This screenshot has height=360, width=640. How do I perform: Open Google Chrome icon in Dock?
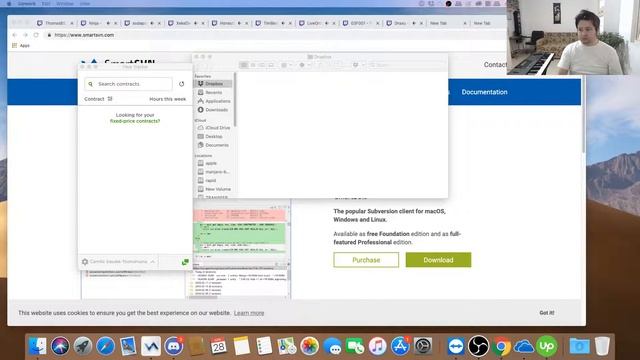(501, 346)
